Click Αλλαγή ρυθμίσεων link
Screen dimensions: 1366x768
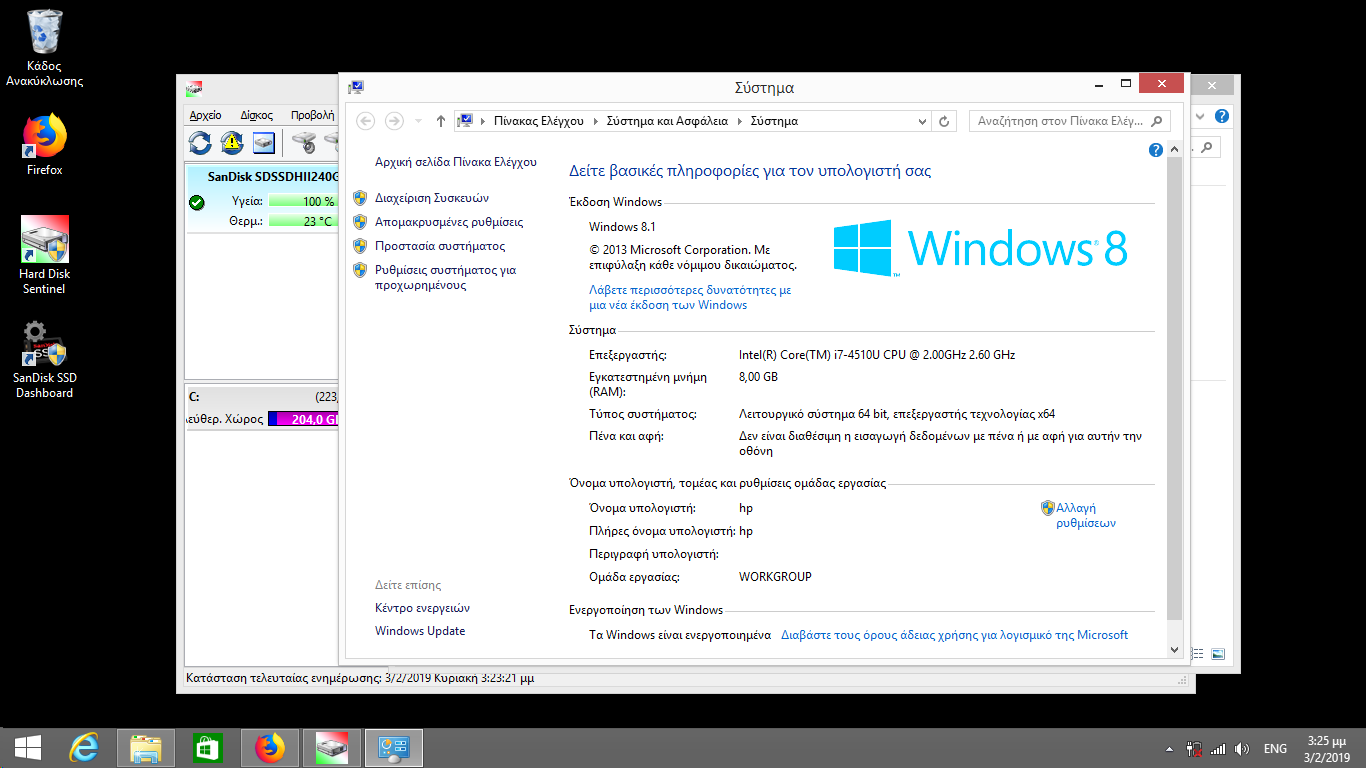pyautogui.click(x=1086, y=515)
